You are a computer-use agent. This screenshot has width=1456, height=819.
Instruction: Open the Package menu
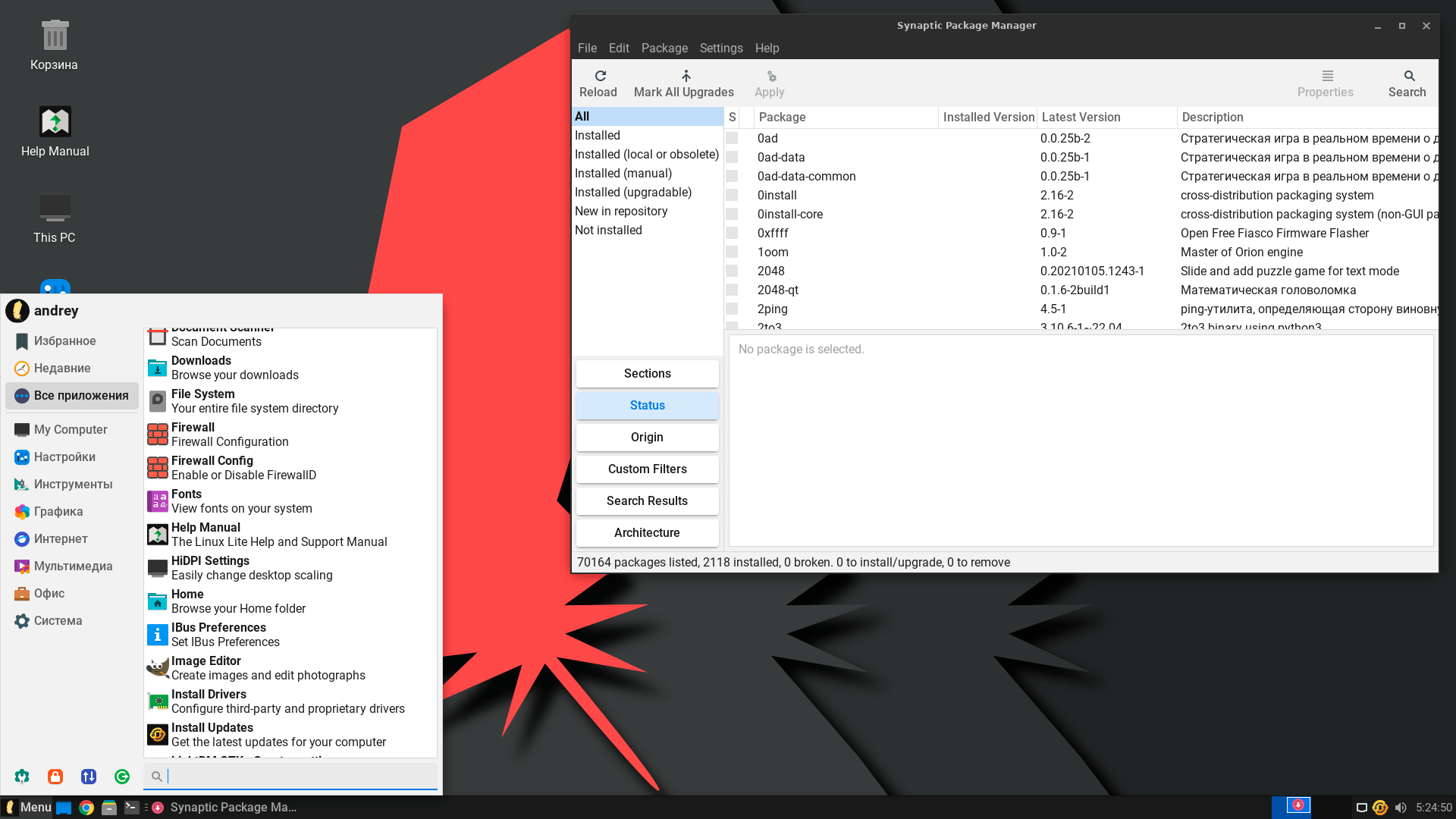pos(664,48)
